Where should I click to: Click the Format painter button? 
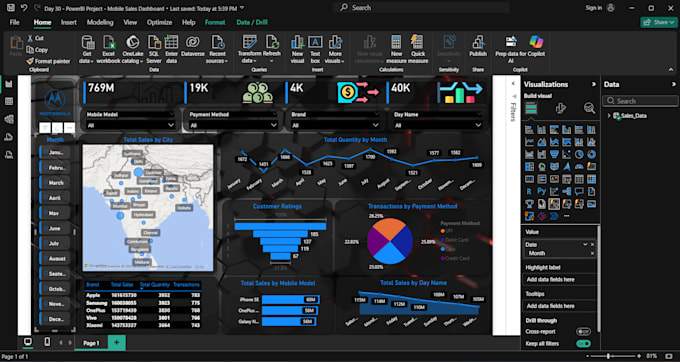click(48, 61)
